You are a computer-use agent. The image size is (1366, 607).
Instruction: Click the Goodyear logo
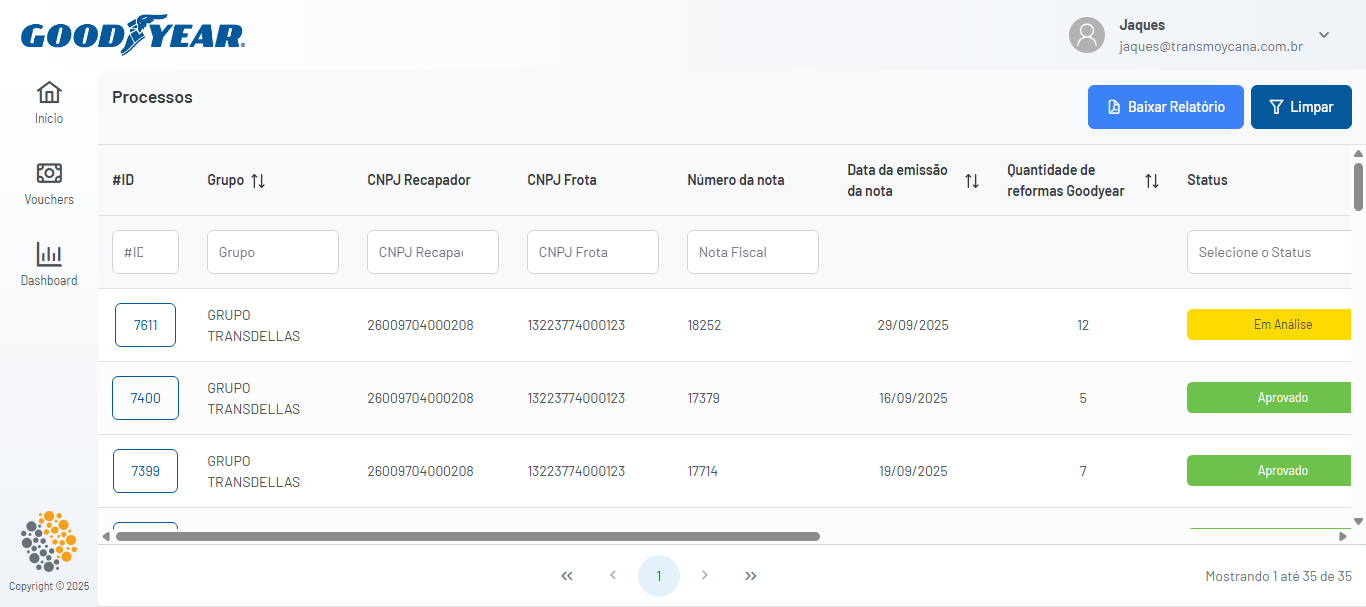(x=133, y=36)
